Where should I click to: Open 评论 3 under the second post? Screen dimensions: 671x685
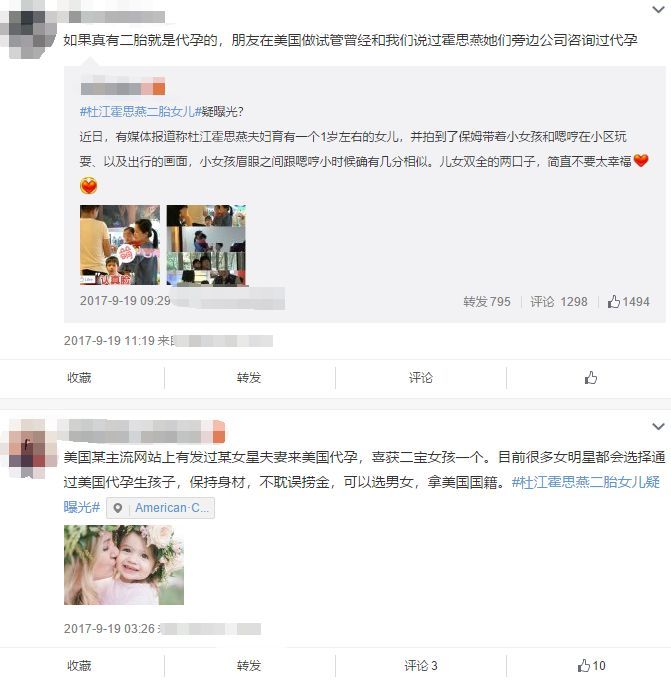(x=420, y=665)
